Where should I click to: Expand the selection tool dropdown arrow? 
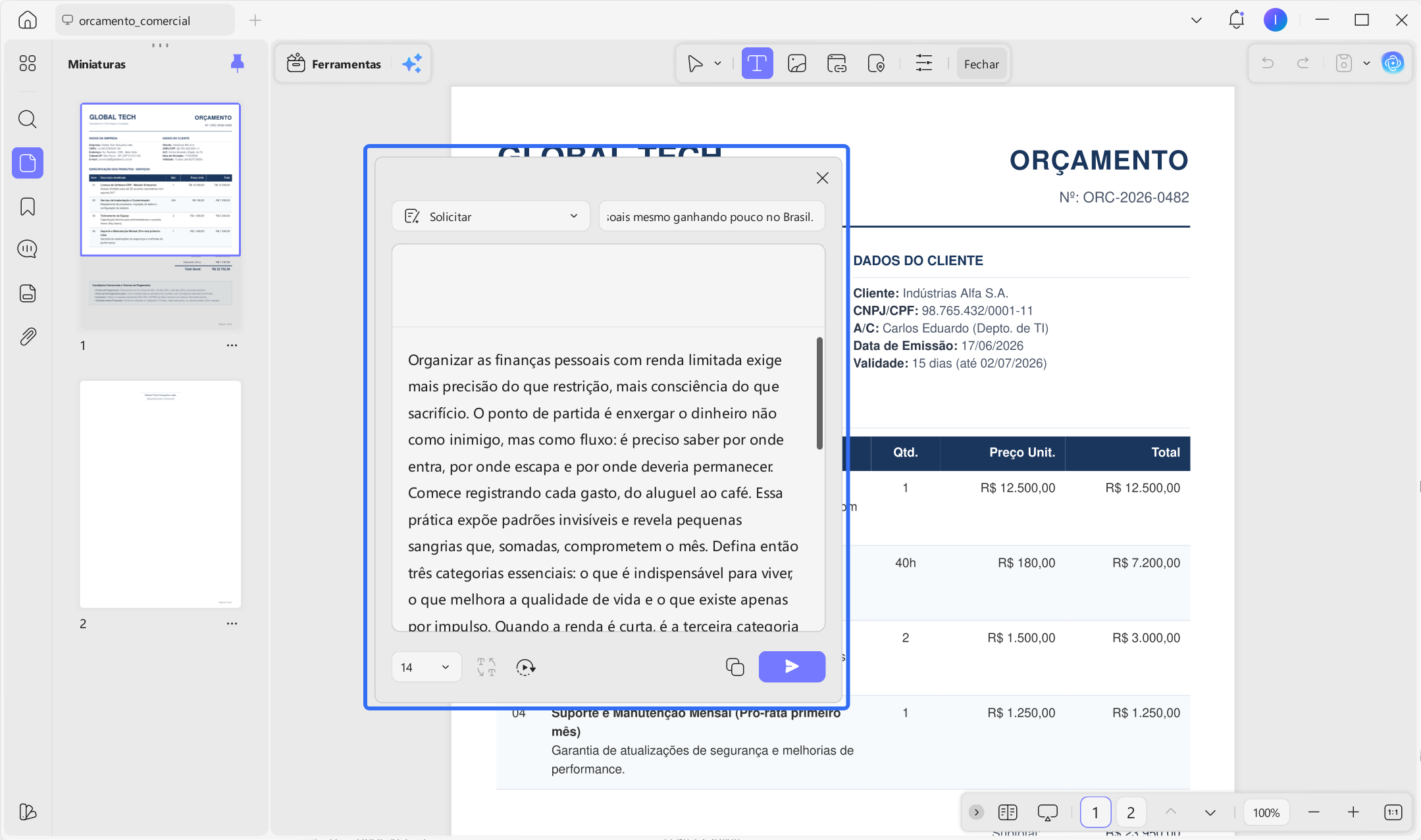(x=718, y=64)
